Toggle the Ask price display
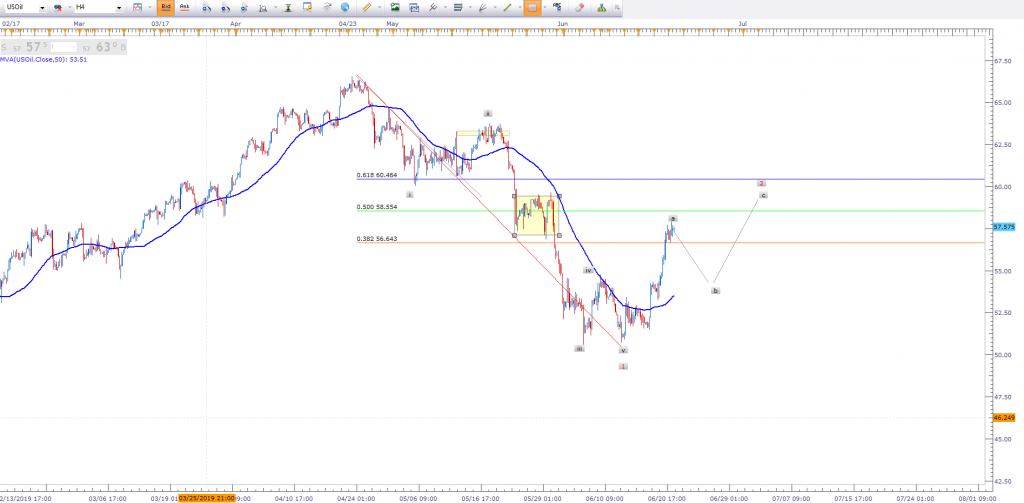Image resolution: width=1024 pixels, height=503 pixels. (x=183, y=8)
